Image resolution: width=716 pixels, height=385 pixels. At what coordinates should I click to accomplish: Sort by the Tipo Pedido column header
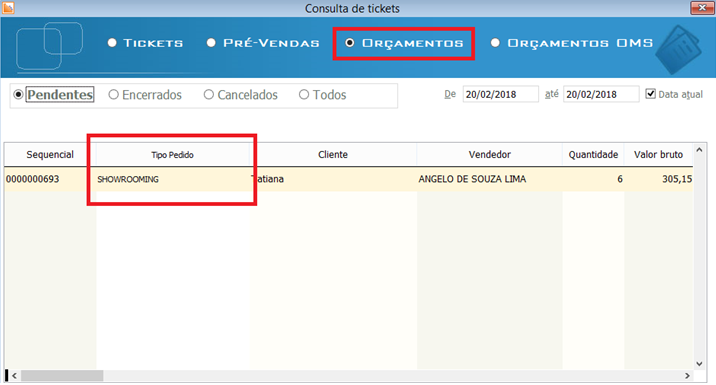coord(173,154)
